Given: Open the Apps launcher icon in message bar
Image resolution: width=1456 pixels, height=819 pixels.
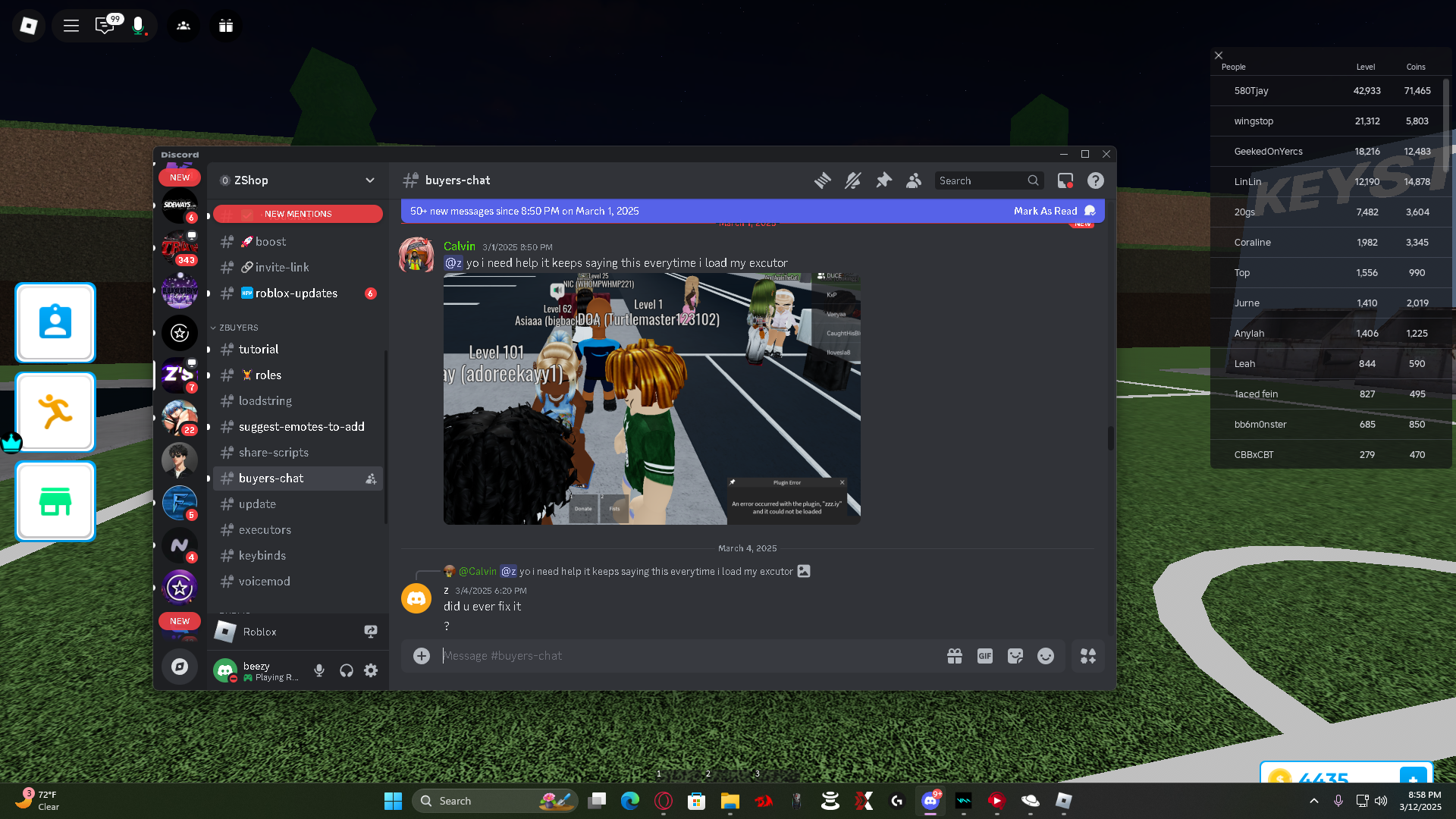Looking at the screenshot, I should 1088,656.
